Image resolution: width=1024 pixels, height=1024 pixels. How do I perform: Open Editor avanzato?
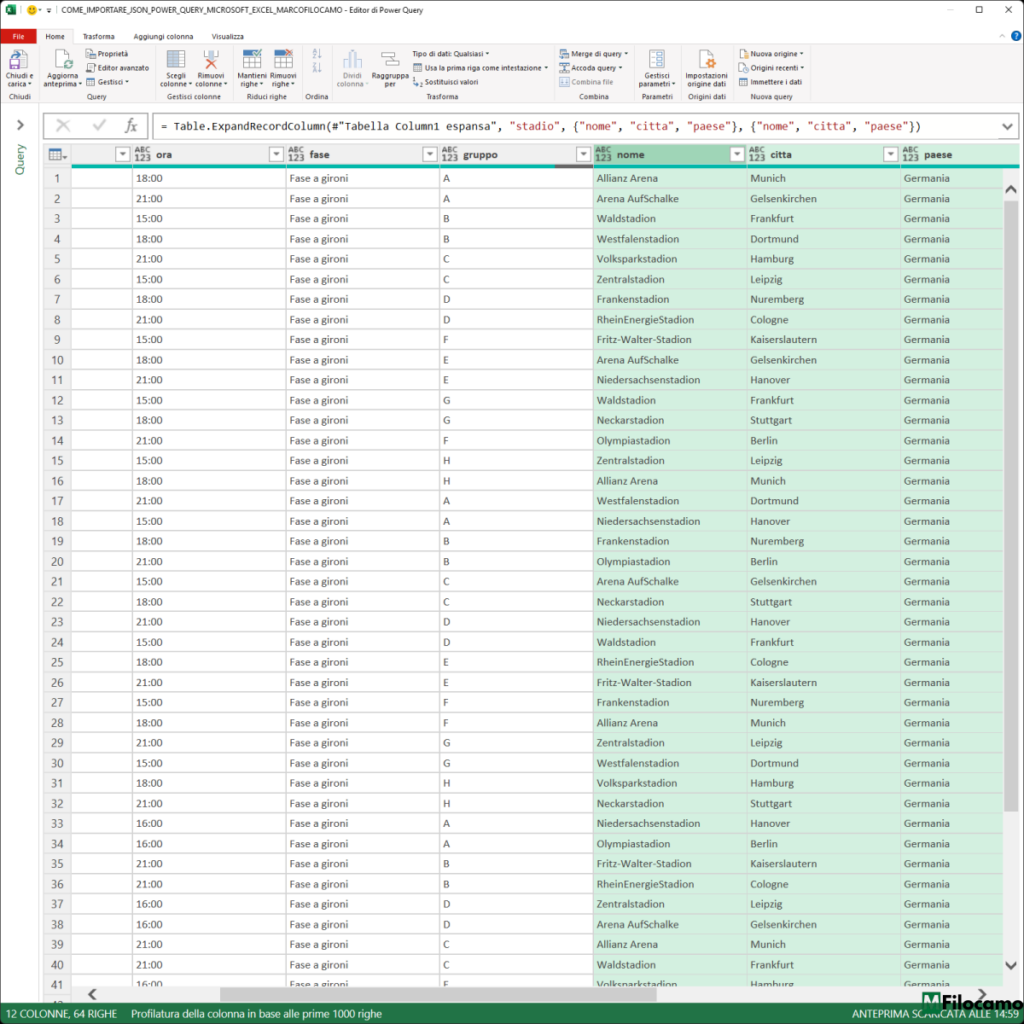tap(118, 68)
